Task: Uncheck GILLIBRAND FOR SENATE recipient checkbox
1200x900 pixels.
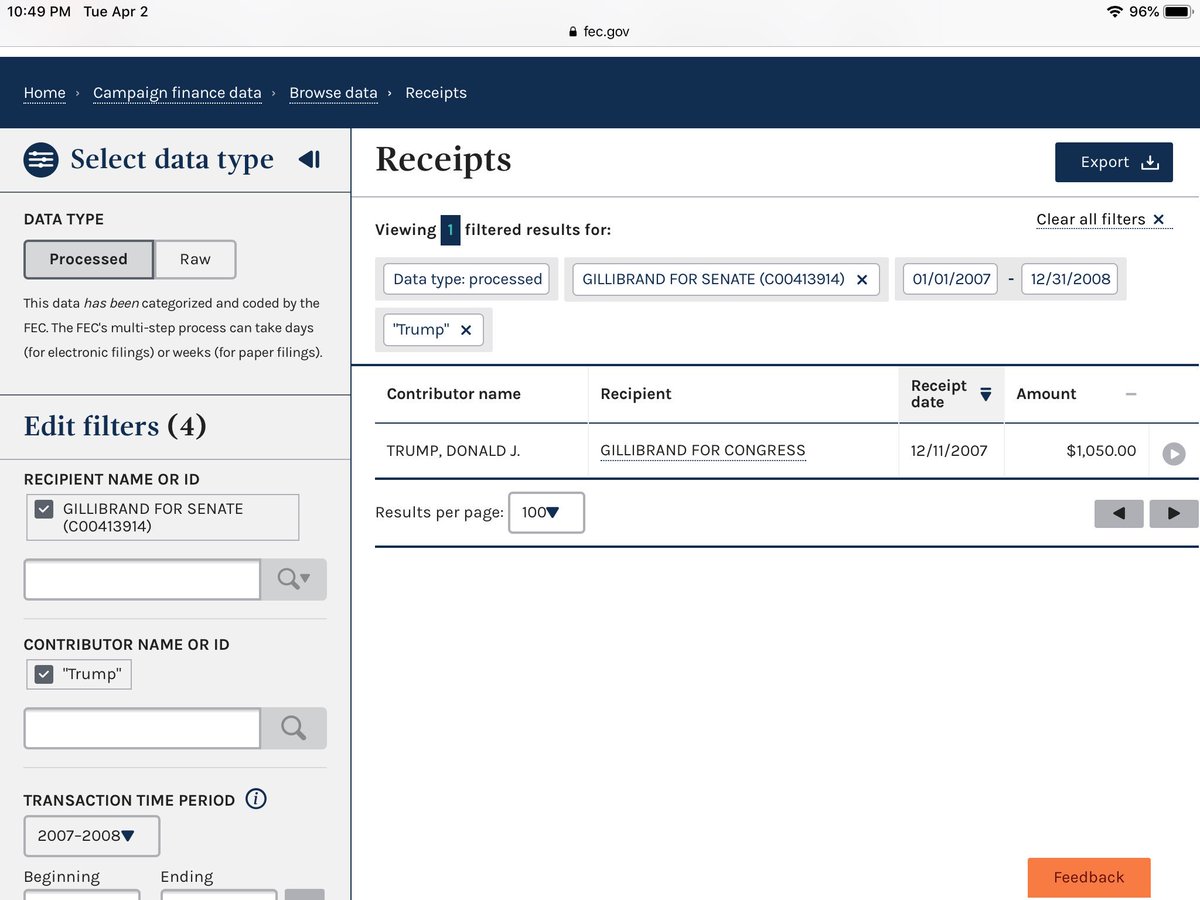Action: tap(43, 509)
